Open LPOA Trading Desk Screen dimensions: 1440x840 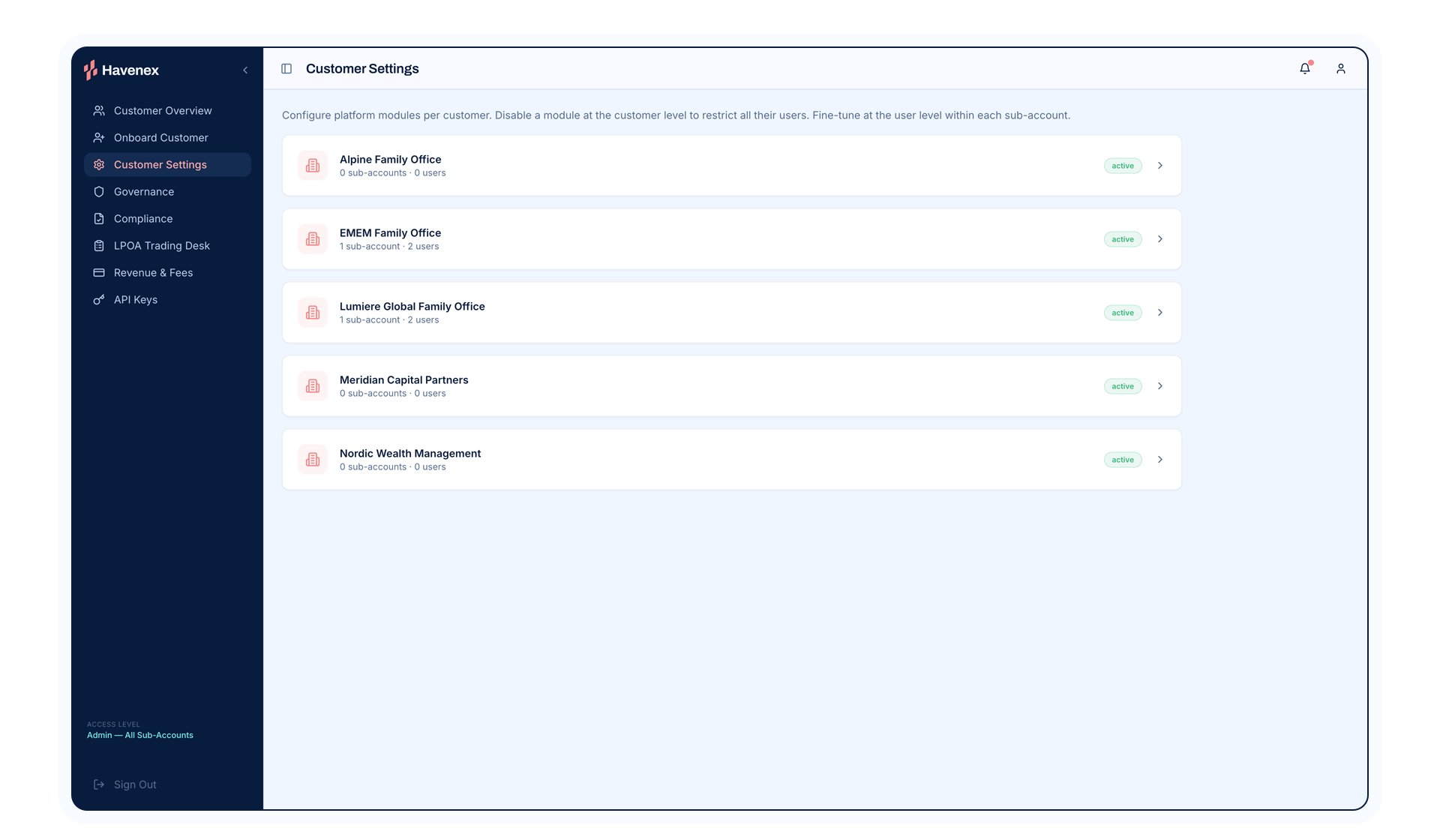(167, 246)
